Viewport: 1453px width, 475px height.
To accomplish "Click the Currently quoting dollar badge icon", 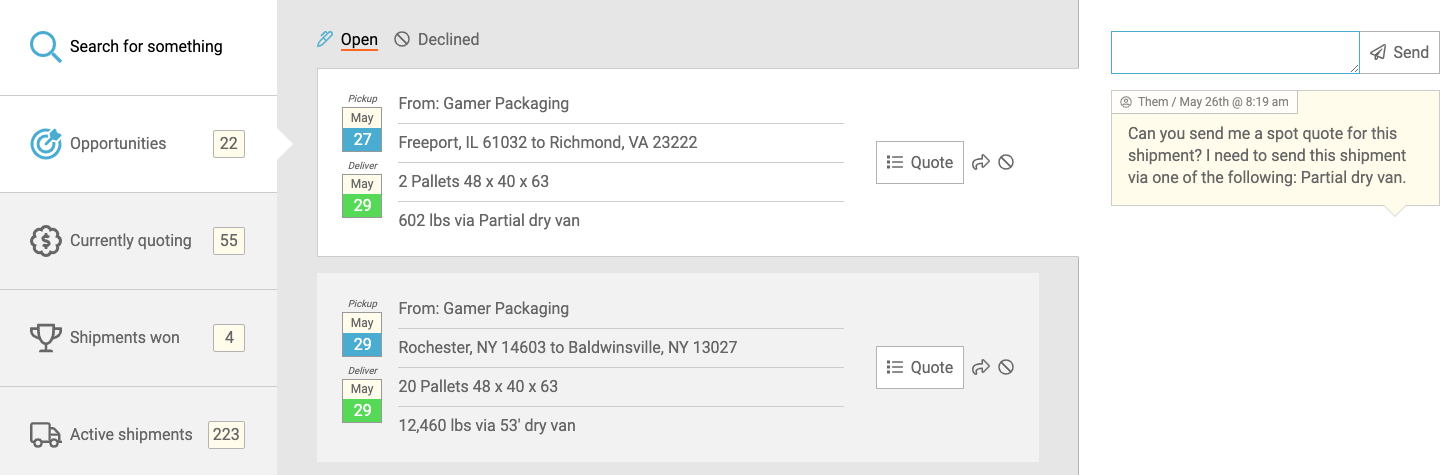I will [46, 241].
